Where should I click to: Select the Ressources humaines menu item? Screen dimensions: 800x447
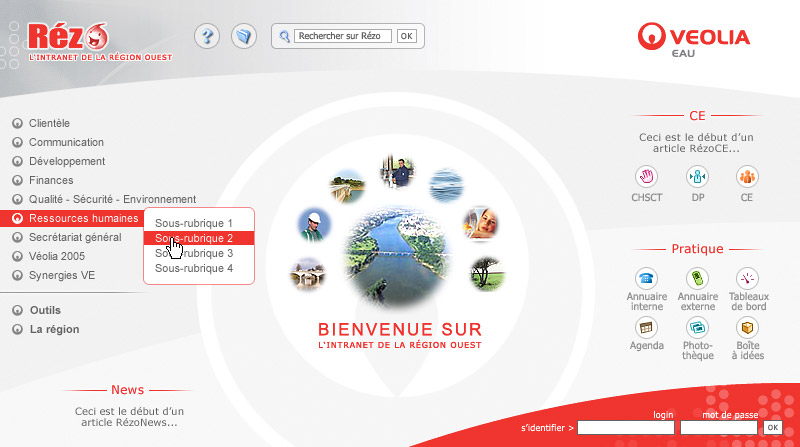click(84, 218)
